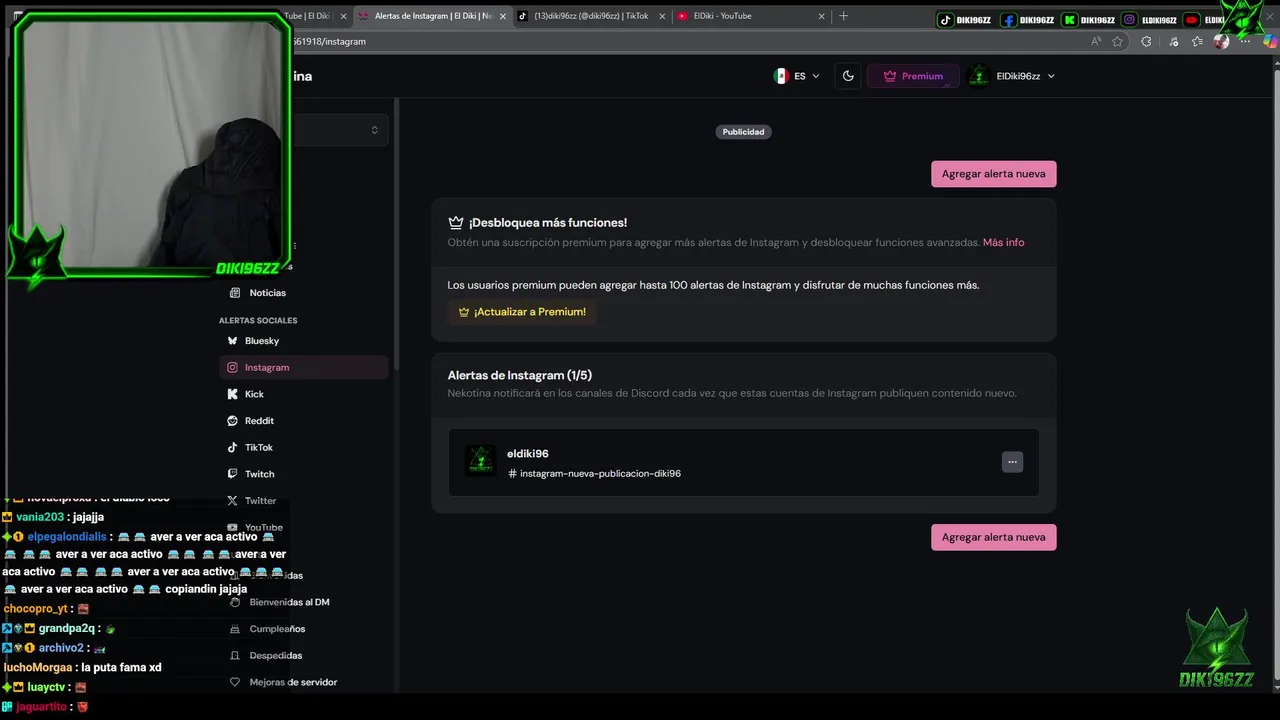Viewport: 1280px width, 720px height.
Task: Click the Twitch logo icon in sidebar
Action: [232, 474]
